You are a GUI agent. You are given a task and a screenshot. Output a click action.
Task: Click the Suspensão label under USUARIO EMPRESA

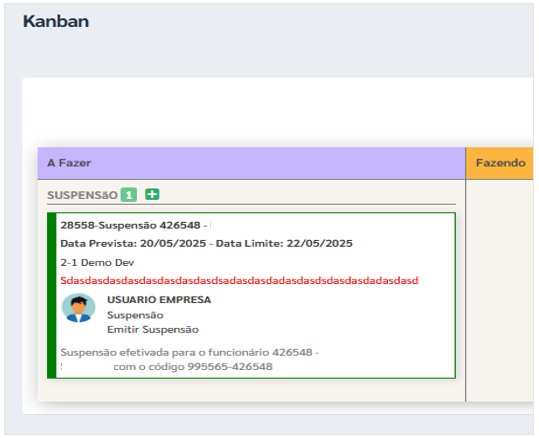click(135, 315)
